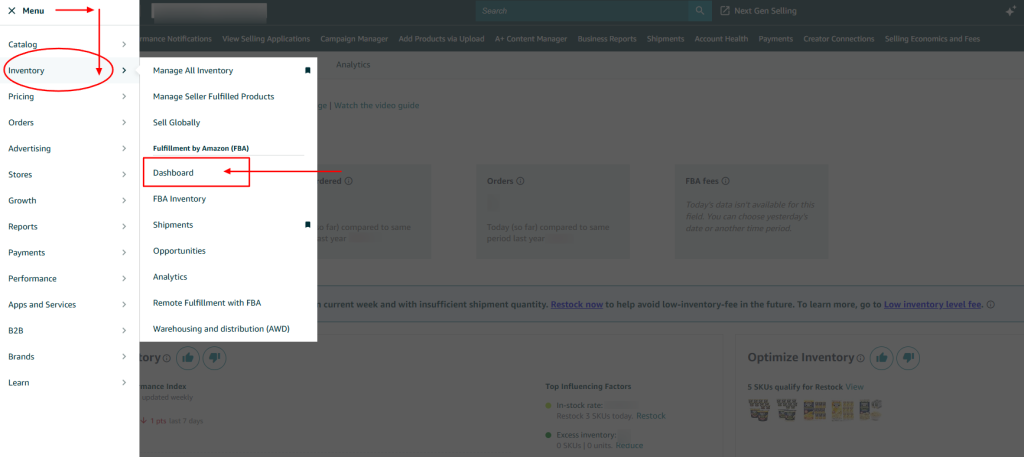Open Selling Economics and Fees
The image size is (1024, 457).
[932, 39]
